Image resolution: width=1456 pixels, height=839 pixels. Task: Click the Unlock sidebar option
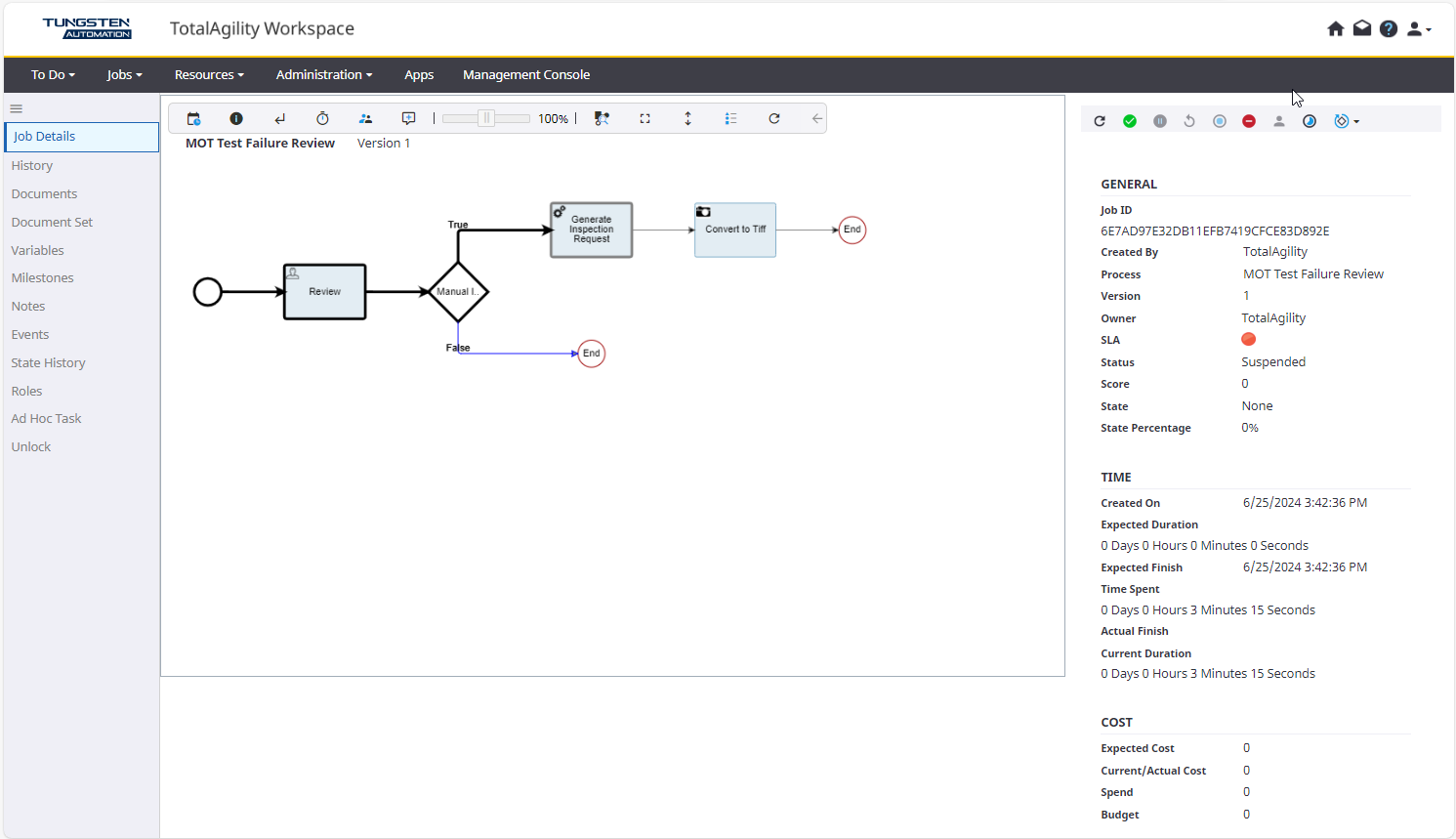point(31,447)
